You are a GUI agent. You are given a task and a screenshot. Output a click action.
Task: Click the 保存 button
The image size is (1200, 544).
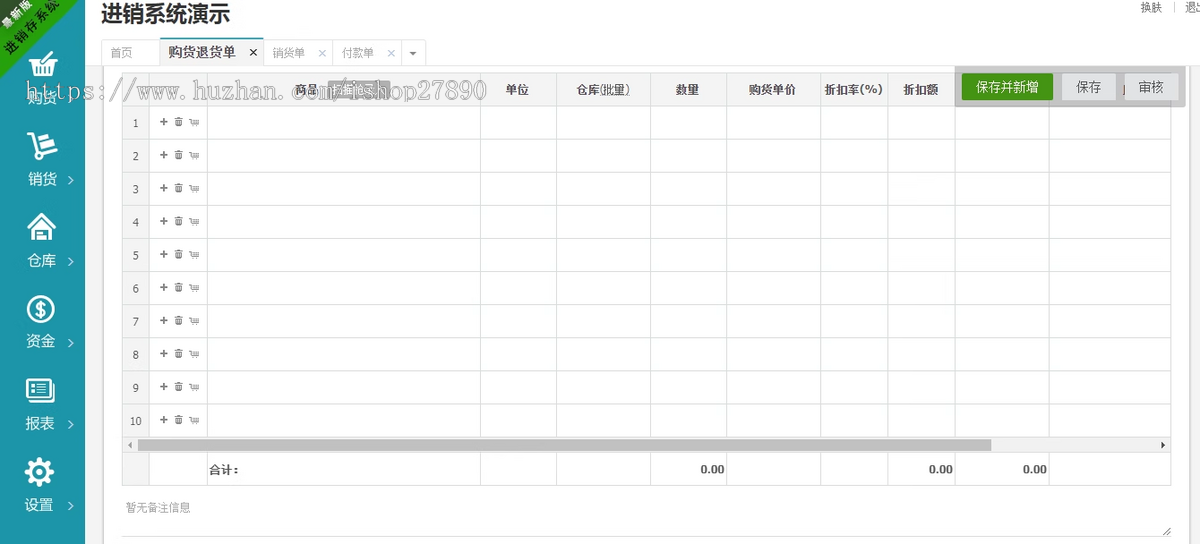pos(1089,87)
